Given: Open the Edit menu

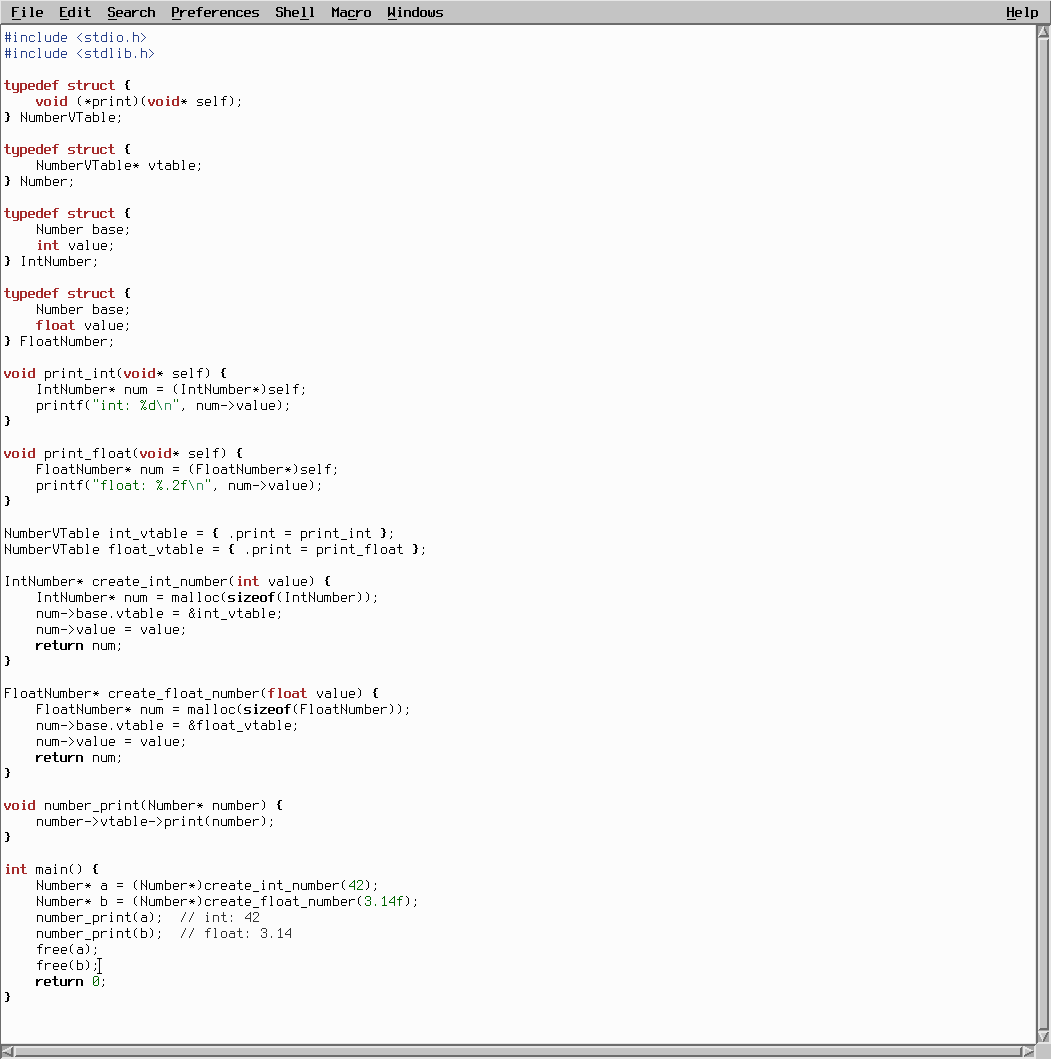Looking at the screenshot, I should [75, 12].
